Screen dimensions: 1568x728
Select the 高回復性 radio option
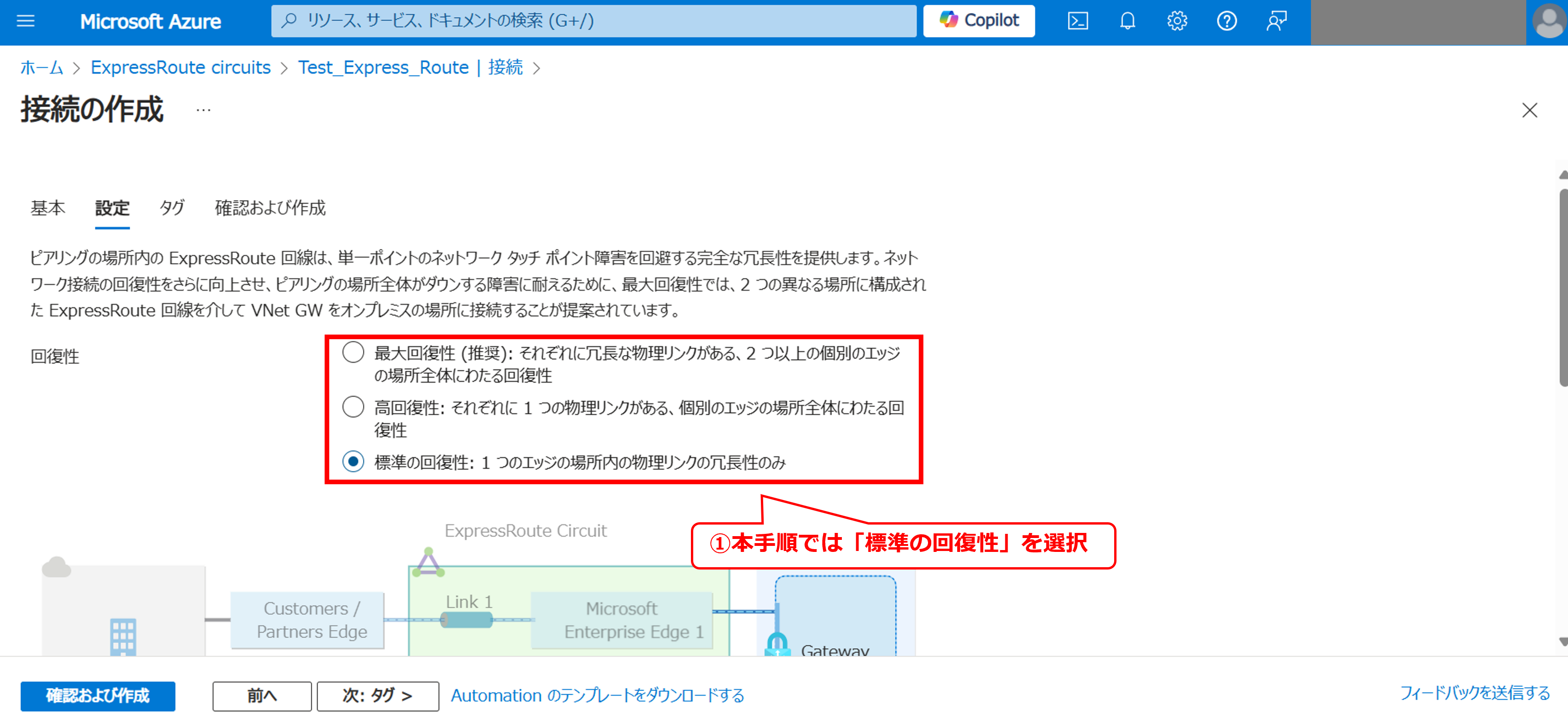353,407
